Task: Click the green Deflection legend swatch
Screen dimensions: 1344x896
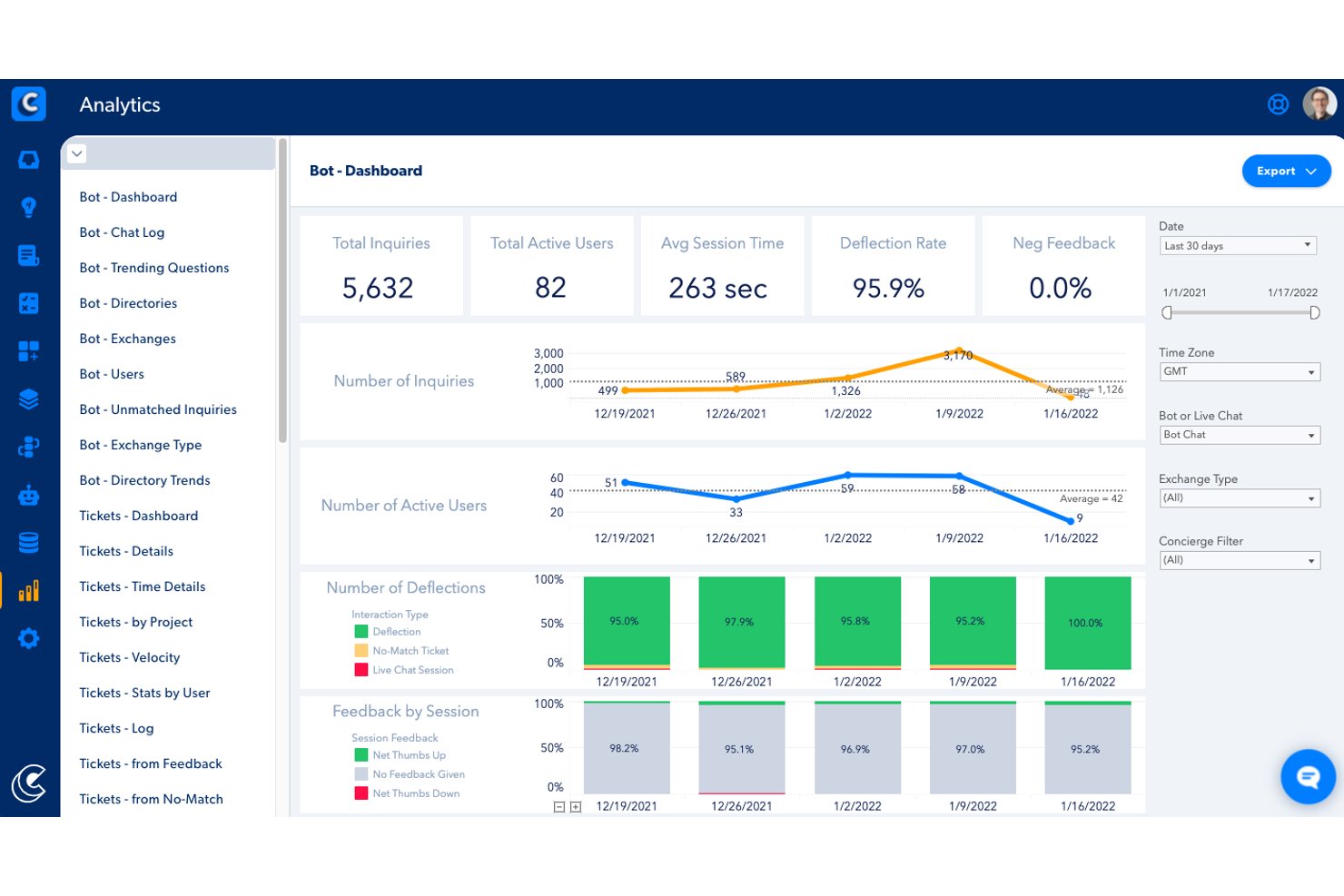Action: (x=361, y=632)
